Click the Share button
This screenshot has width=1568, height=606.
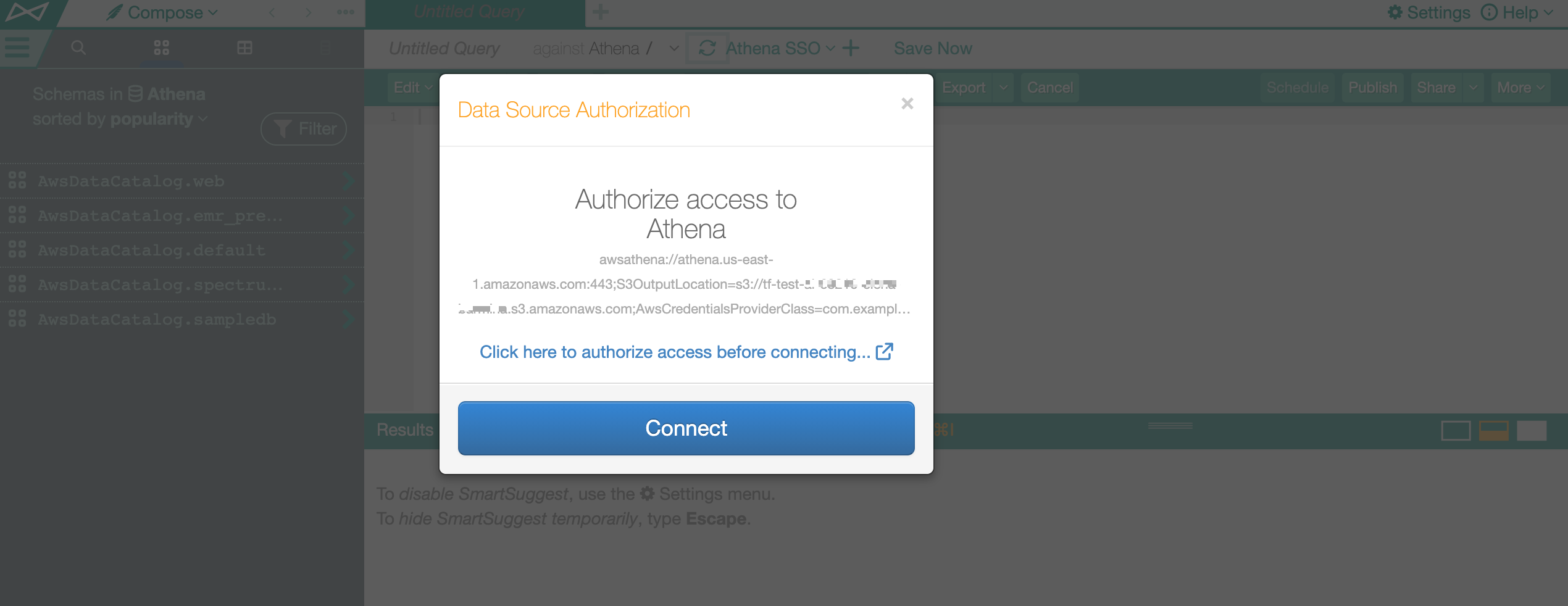tap(1436, 88)
